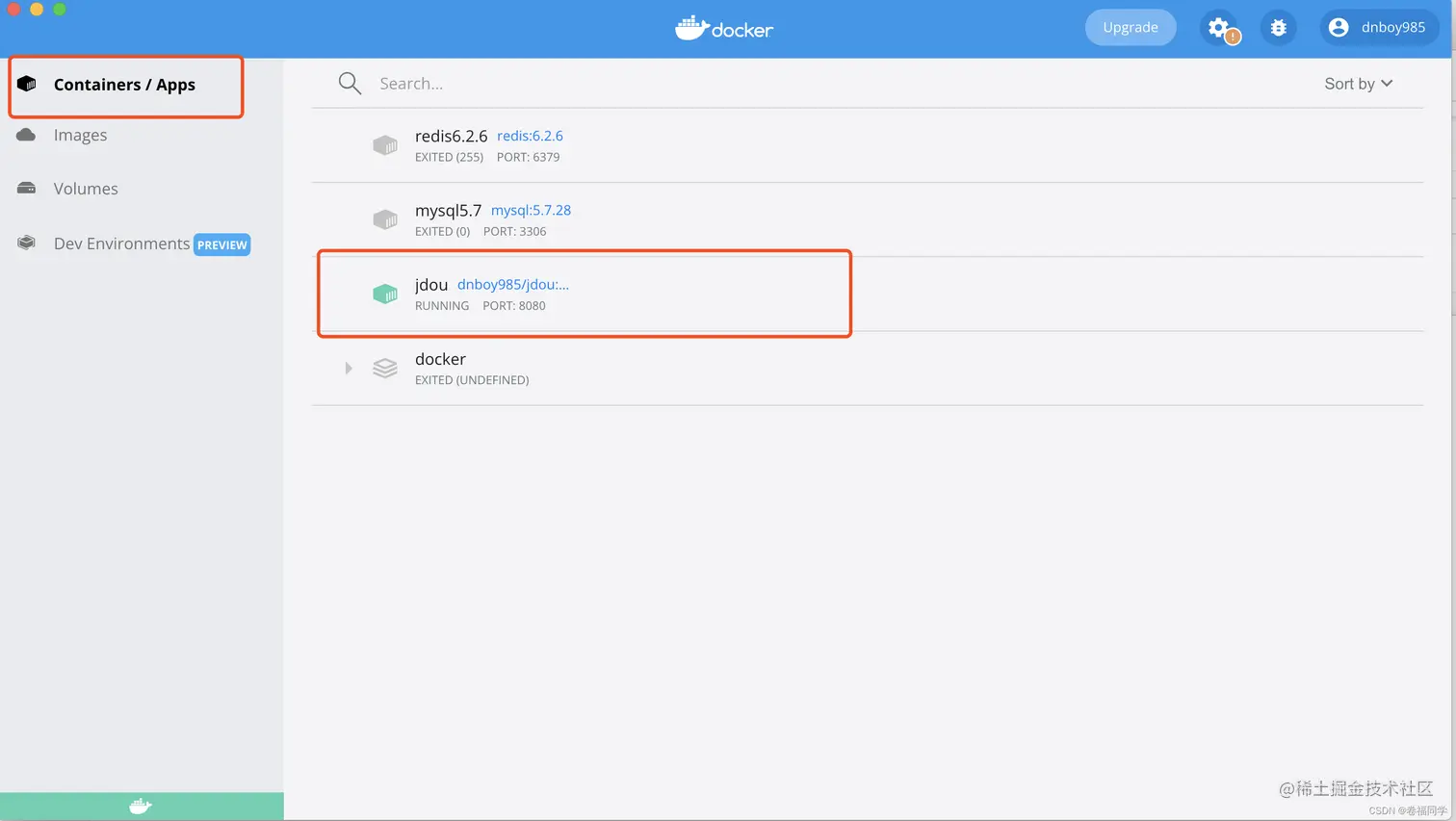Select the mysql5.7 container name
Screen dimensions: 1456x821
(x=448, y=210)
